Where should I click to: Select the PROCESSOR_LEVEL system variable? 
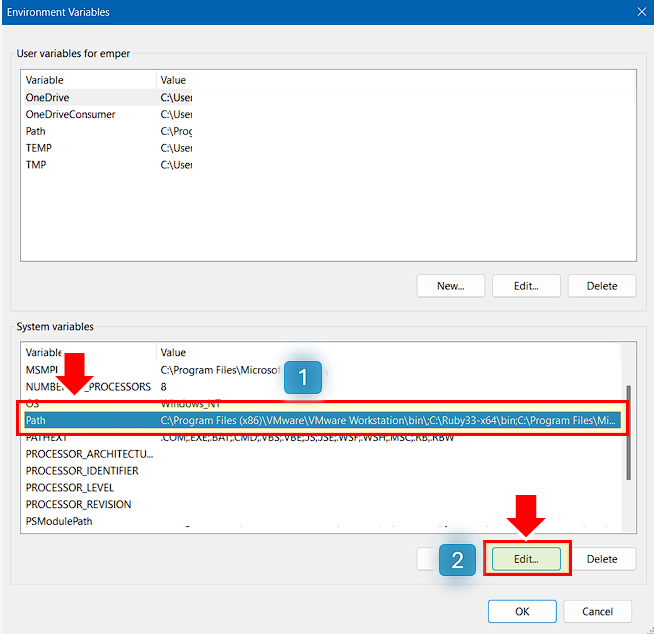[x=322, y=487]
